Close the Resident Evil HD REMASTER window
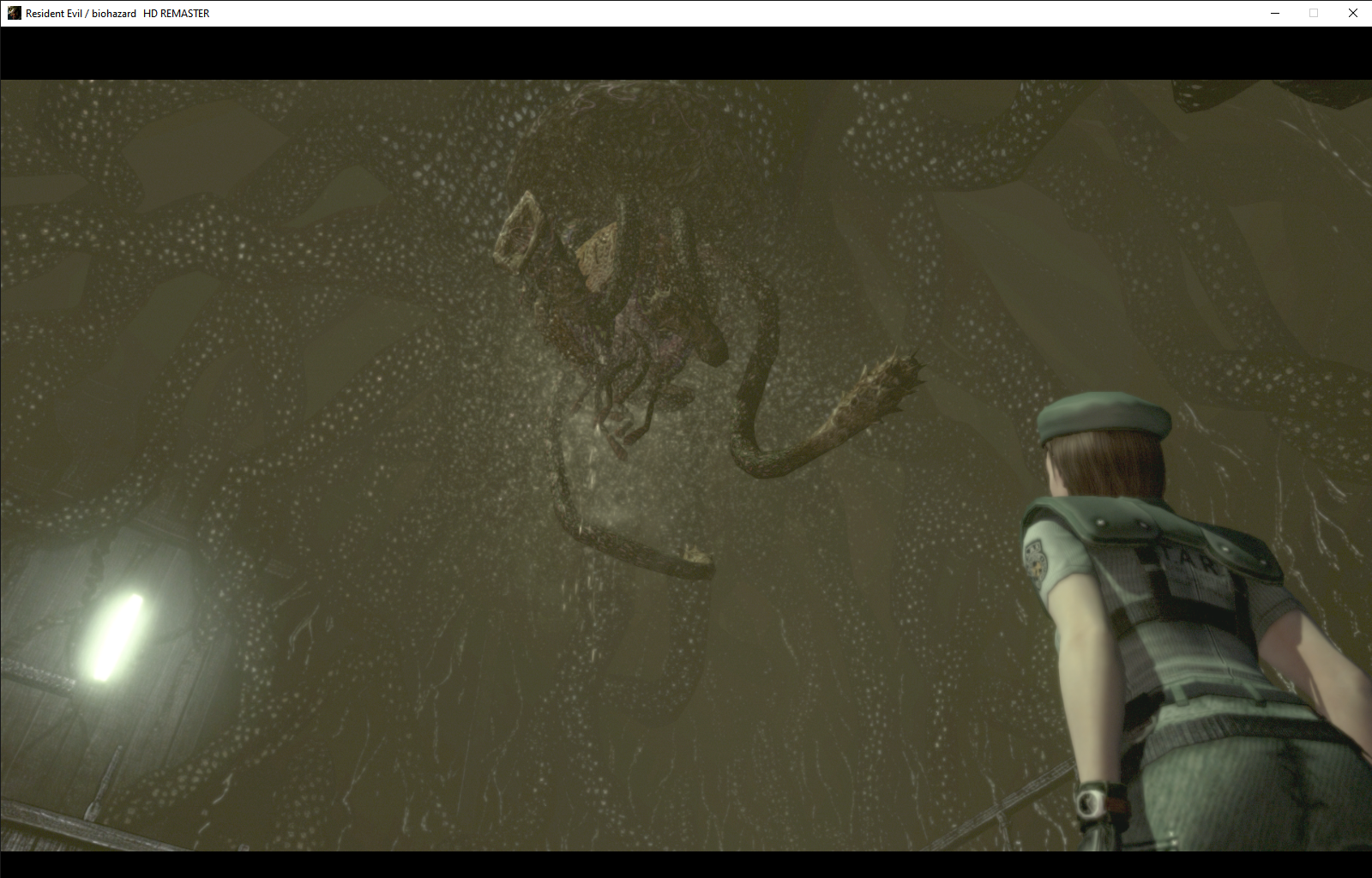 coord(1352,13)
